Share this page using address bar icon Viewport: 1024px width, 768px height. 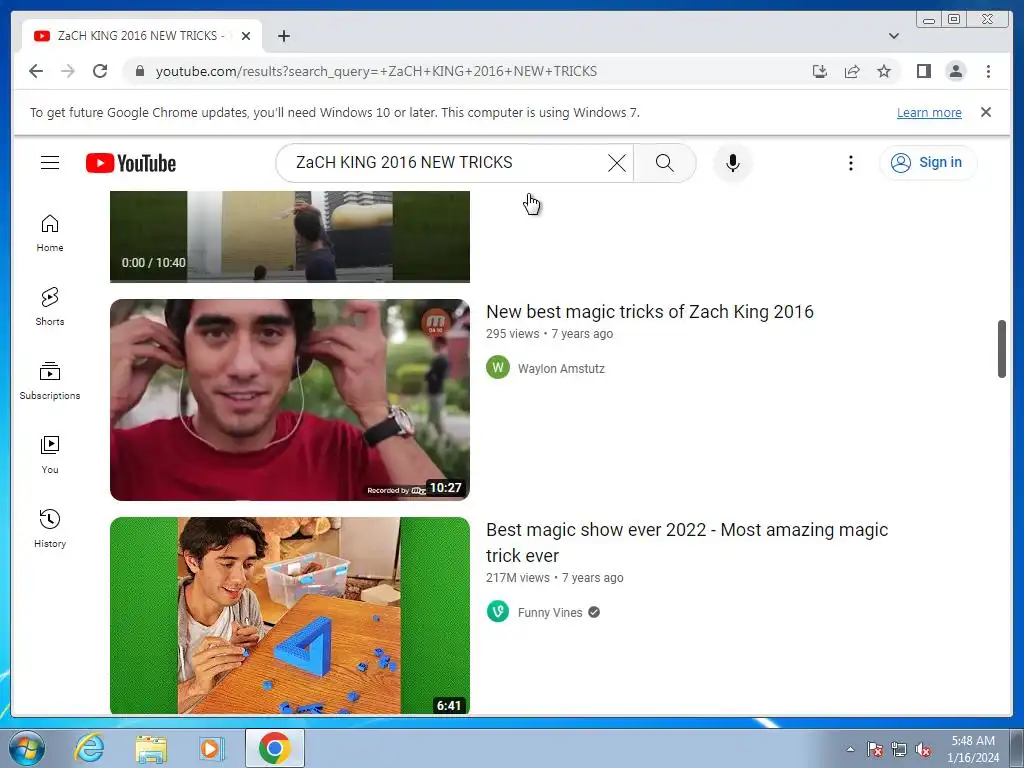click(x=852, y=71)
